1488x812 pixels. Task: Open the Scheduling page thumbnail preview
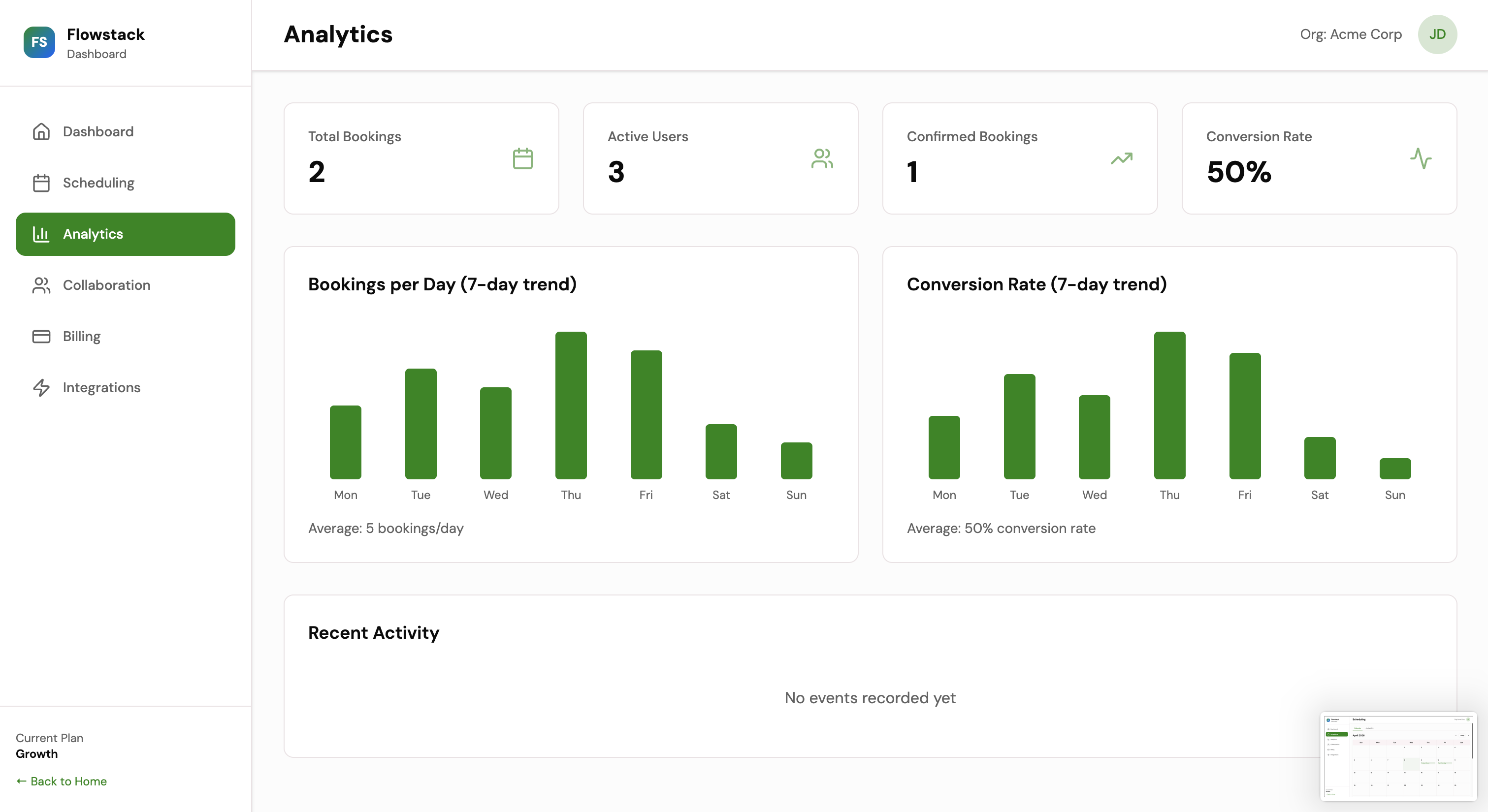[x=1398, y=756]
